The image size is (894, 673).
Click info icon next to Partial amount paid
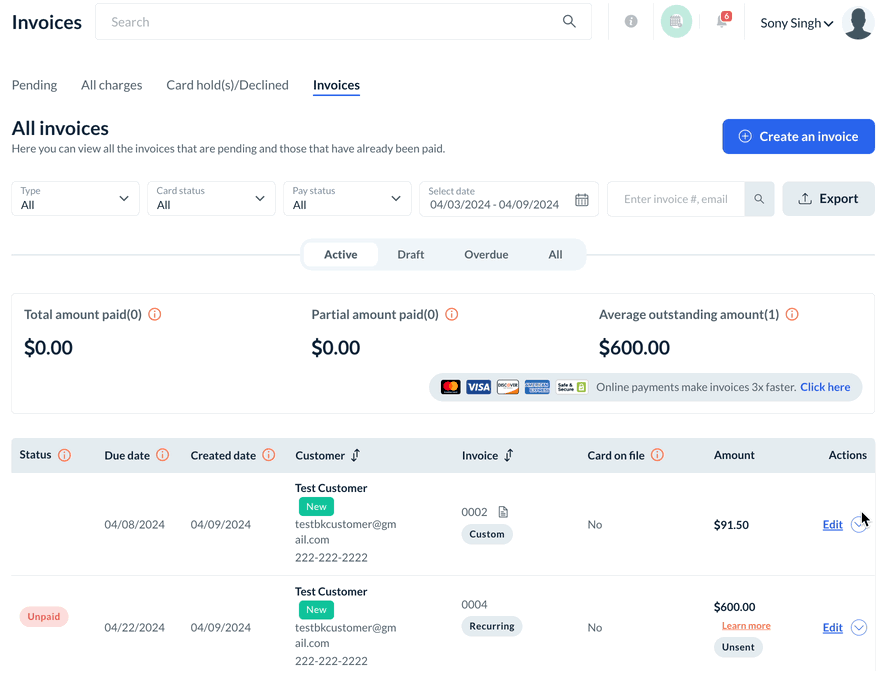[x=452, y=314]
